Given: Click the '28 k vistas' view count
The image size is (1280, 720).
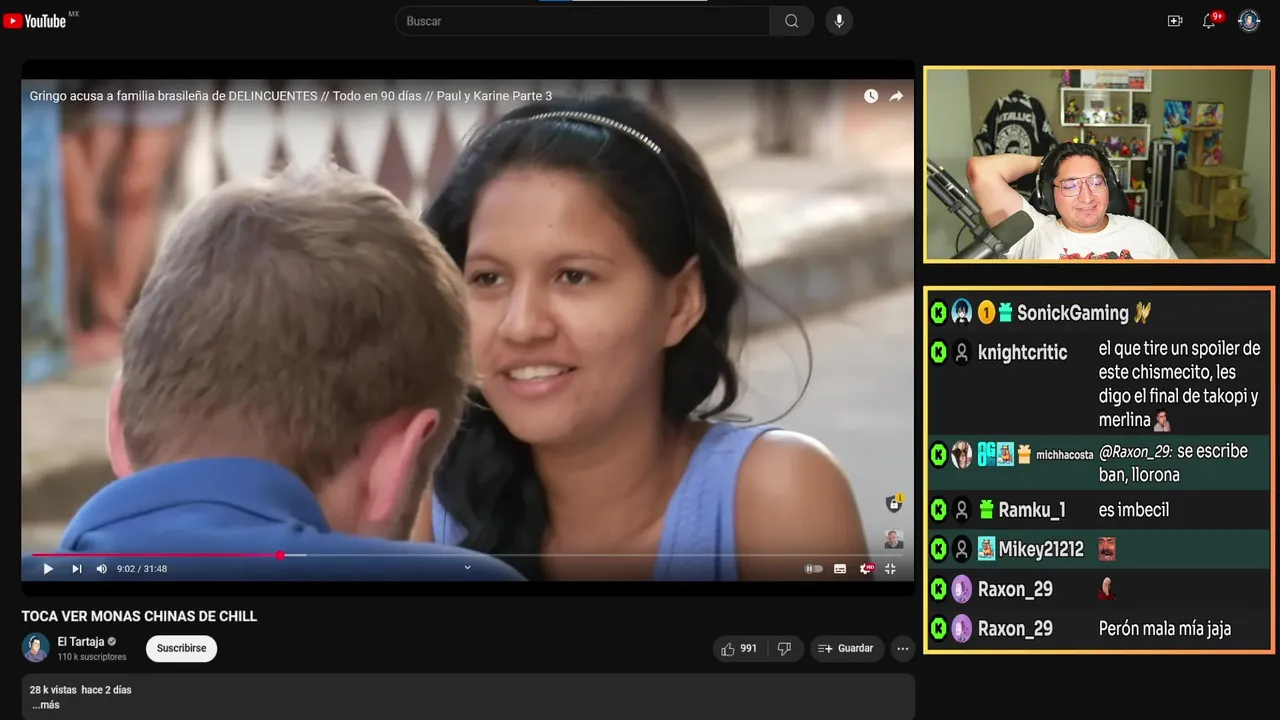Looking at the screenshot, I should coord(53,690).
